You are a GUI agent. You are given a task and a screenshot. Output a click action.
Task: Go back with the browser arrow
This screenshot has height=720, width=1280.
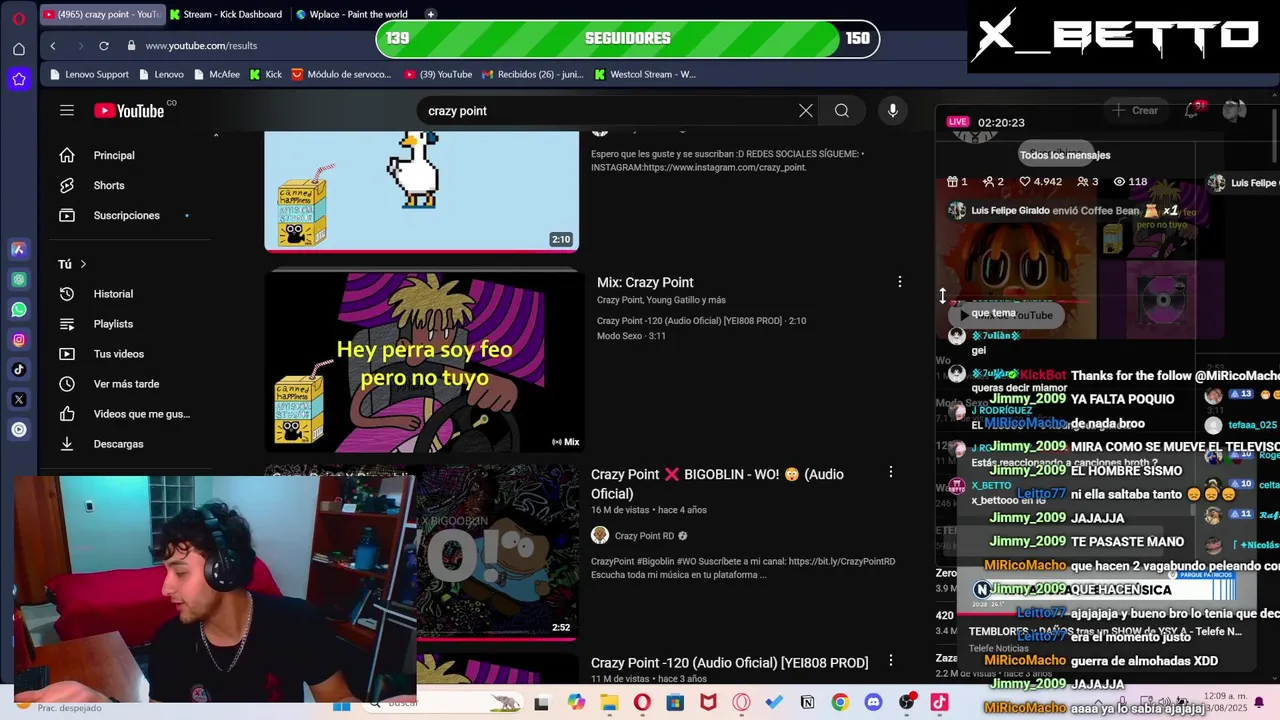point(53,45)
